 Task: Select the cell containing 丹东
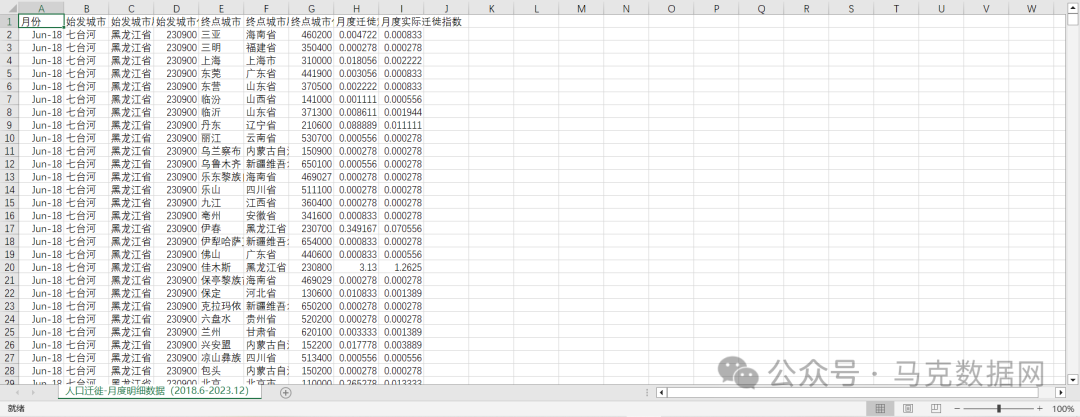point(221,125)
